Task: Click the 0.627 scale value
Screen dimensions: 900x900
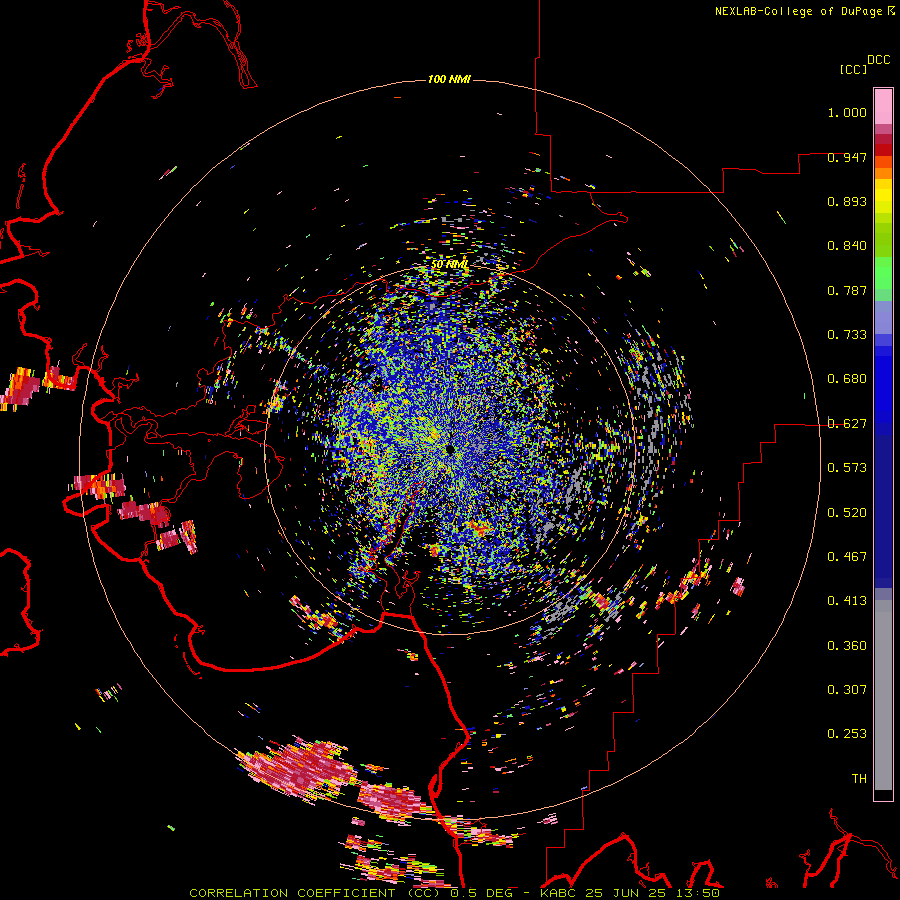Action: click(847, 424)
